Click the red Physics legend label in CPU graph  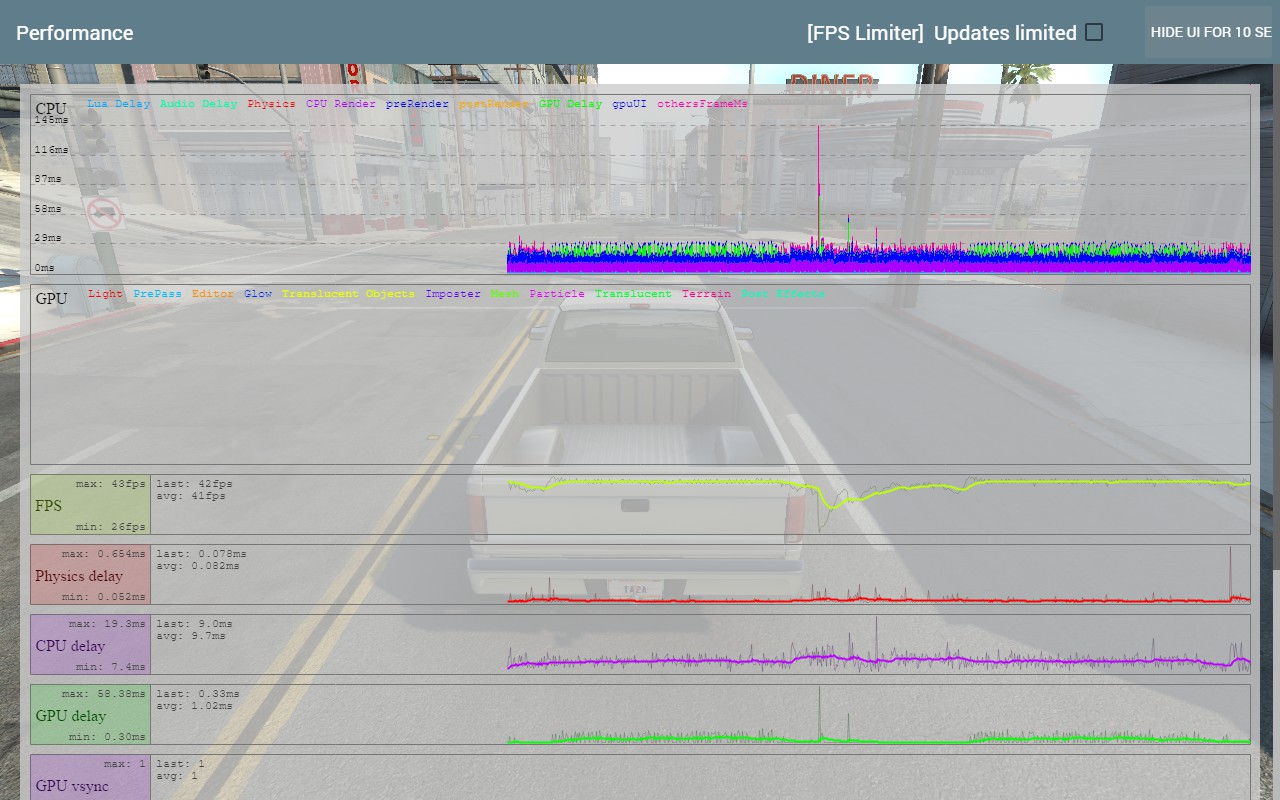271,104
